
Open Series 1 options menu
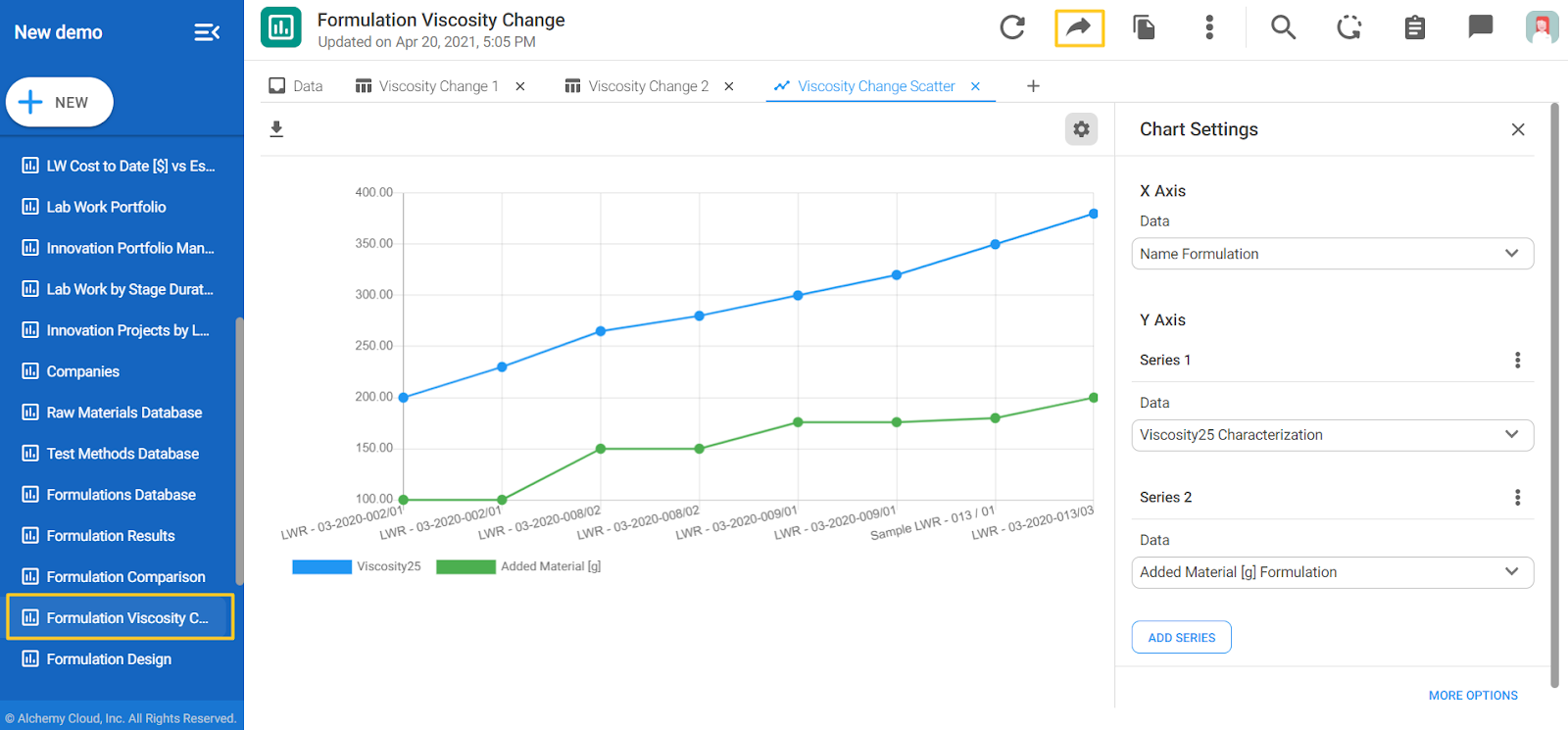point(1517,361)
